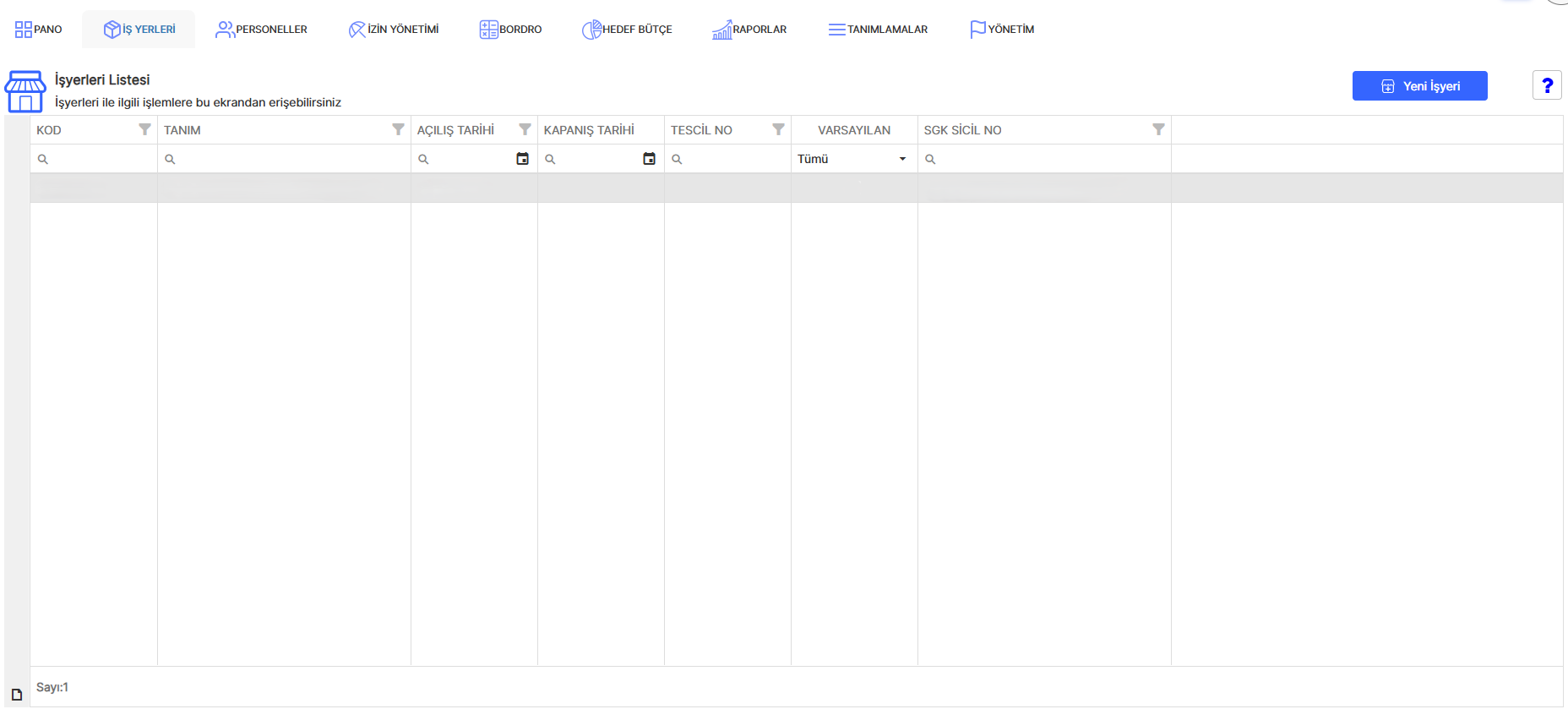The height and width of the screenshot is (720, 1568).
Task: Open the TANIMLAMALAR menu
Action: (879, 30)
